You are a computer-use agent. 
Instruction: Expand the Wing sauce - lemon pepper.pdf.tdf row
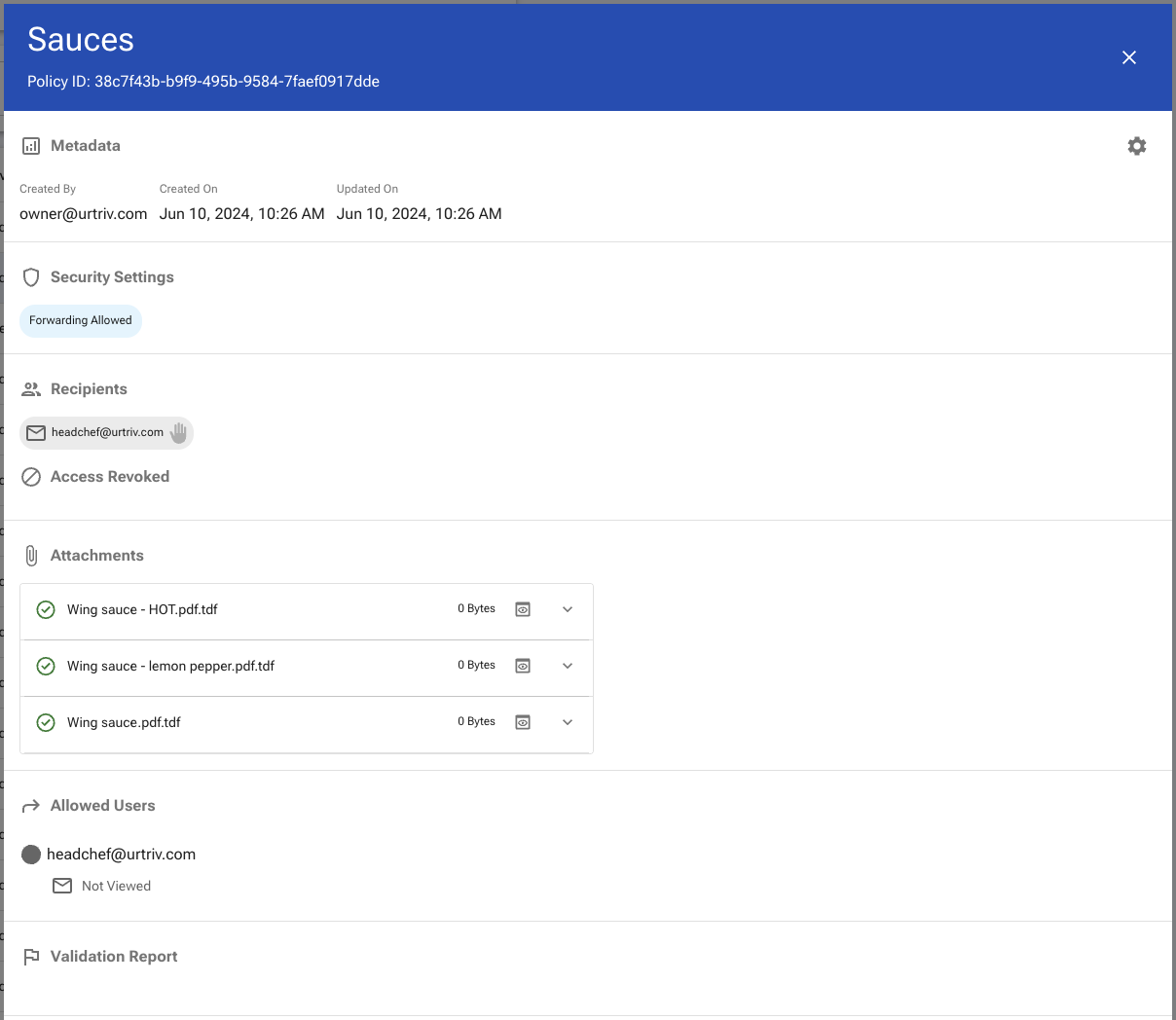(x=568, y=665)
